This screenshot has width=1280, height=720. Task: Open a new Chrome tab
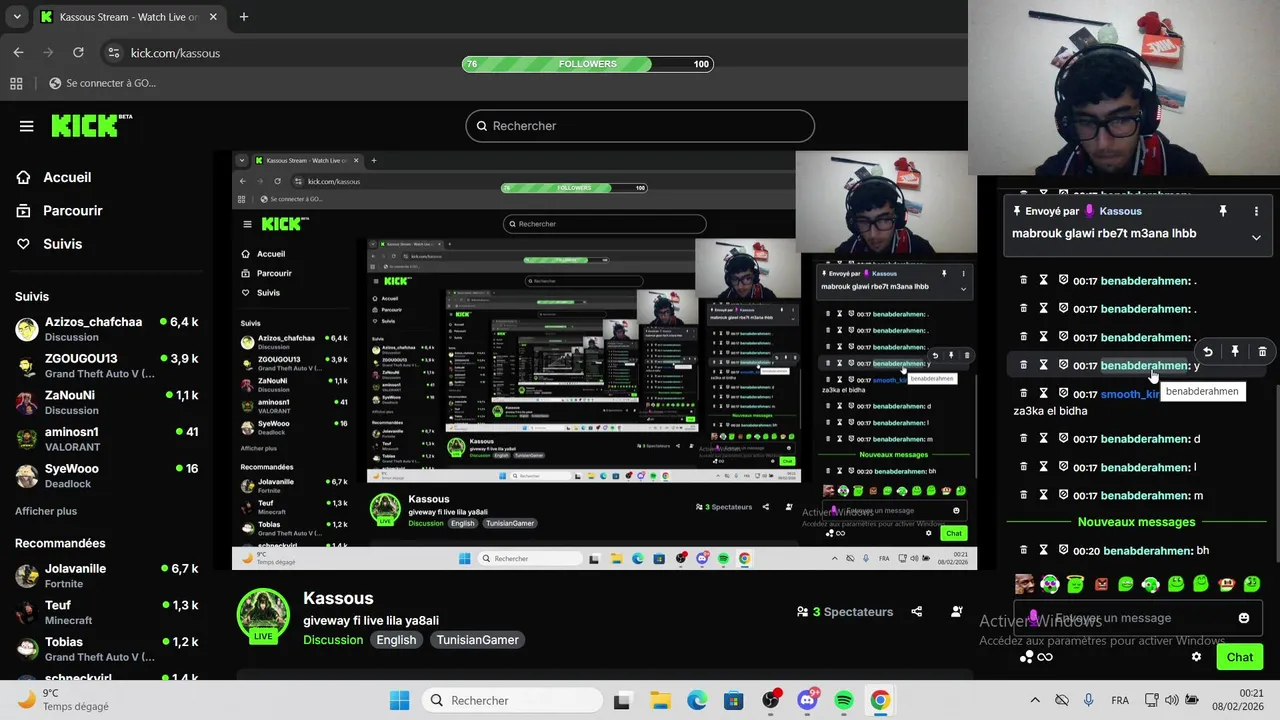point(243,17)
